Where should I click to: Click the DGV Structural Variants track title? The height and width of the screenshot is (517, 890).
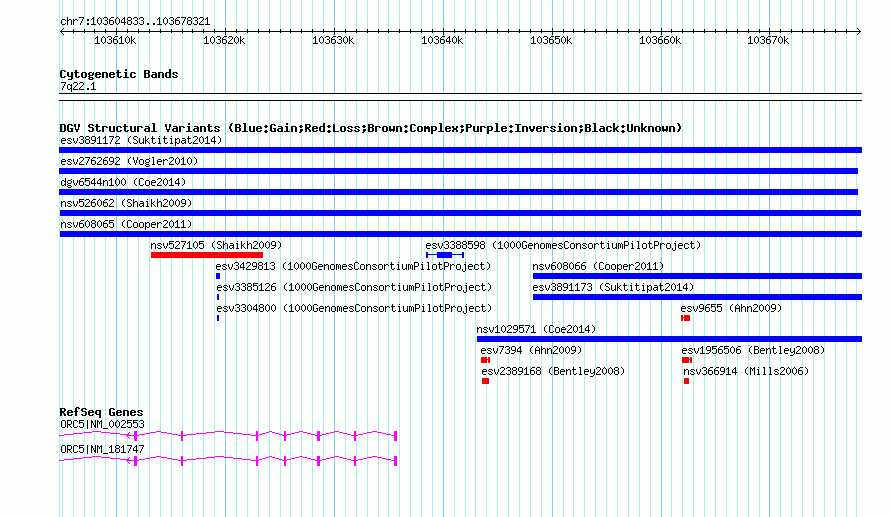click(x=370, y=128)
